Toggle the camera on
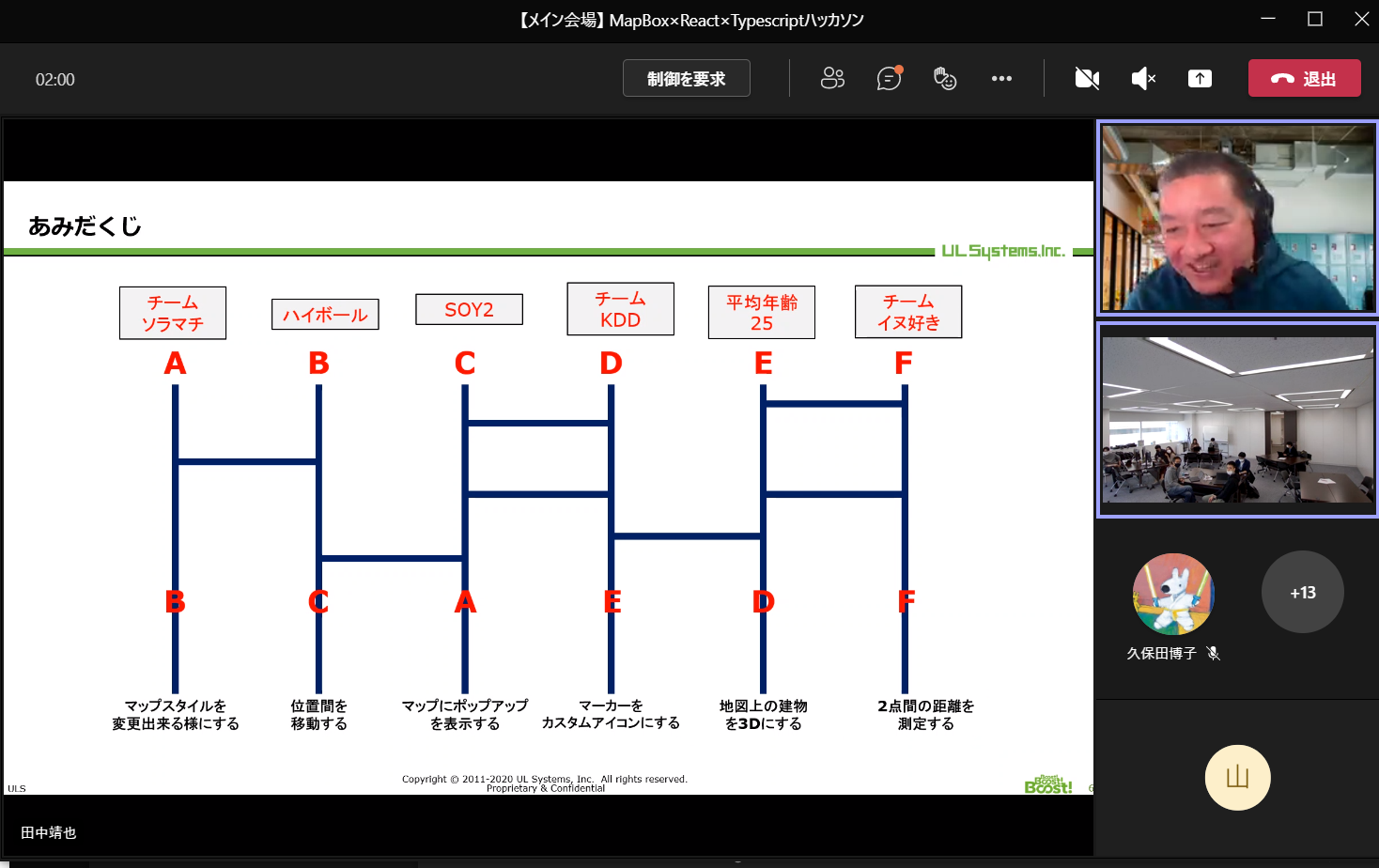Screen dimensions: 1379x868 pos(1087,78)
